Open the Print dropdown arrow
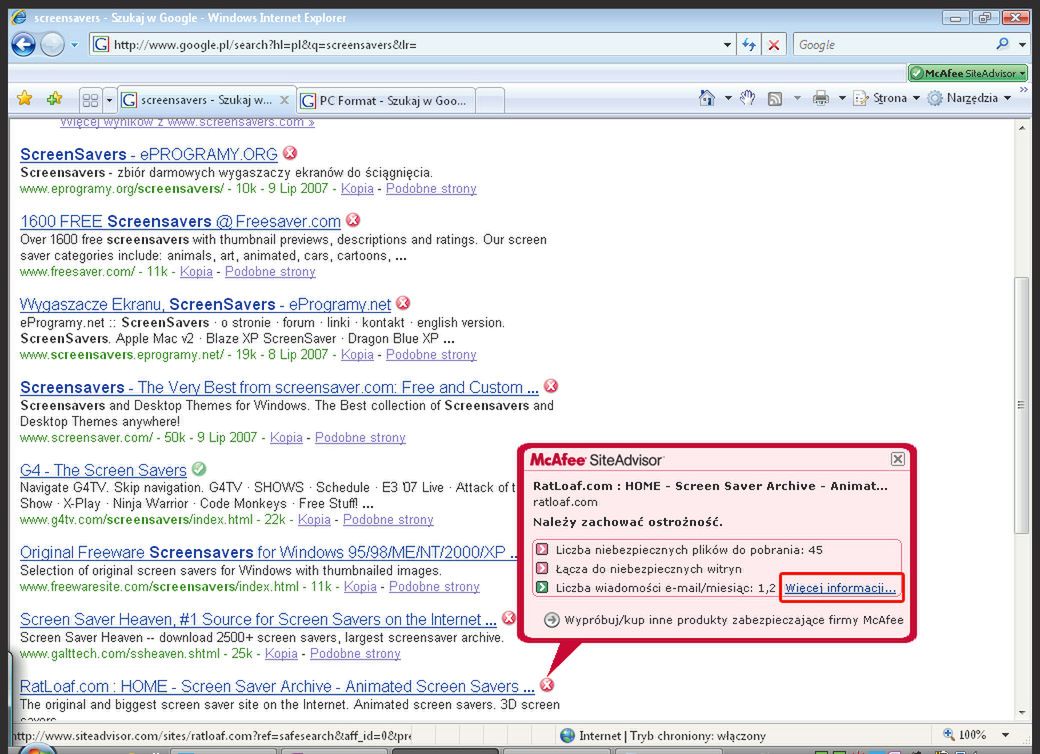The width and height of the screenshot is (1040, 754). tap(842, 98)
